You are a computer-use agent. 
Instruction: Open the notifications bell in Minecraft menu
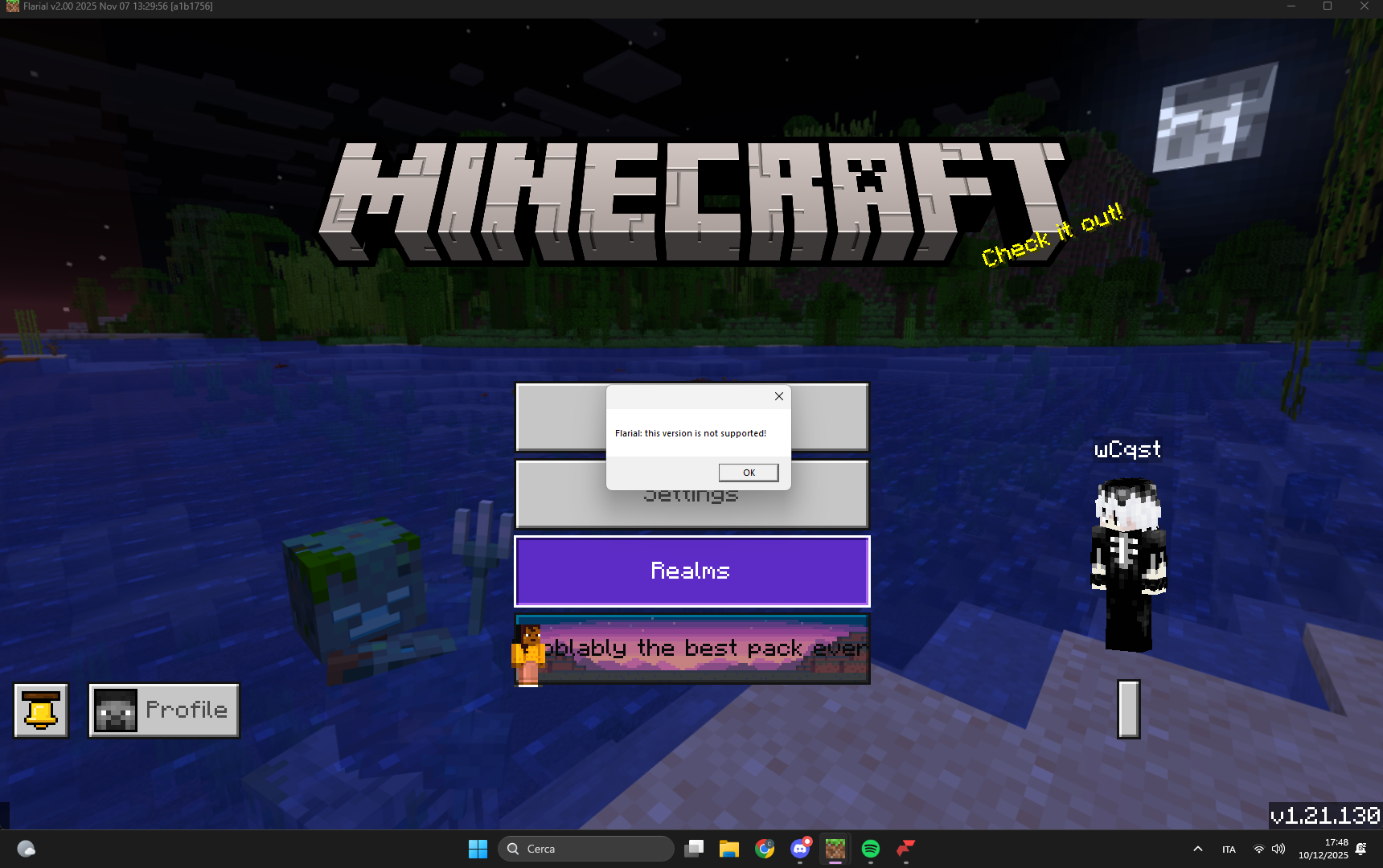[x=41, y=710]
